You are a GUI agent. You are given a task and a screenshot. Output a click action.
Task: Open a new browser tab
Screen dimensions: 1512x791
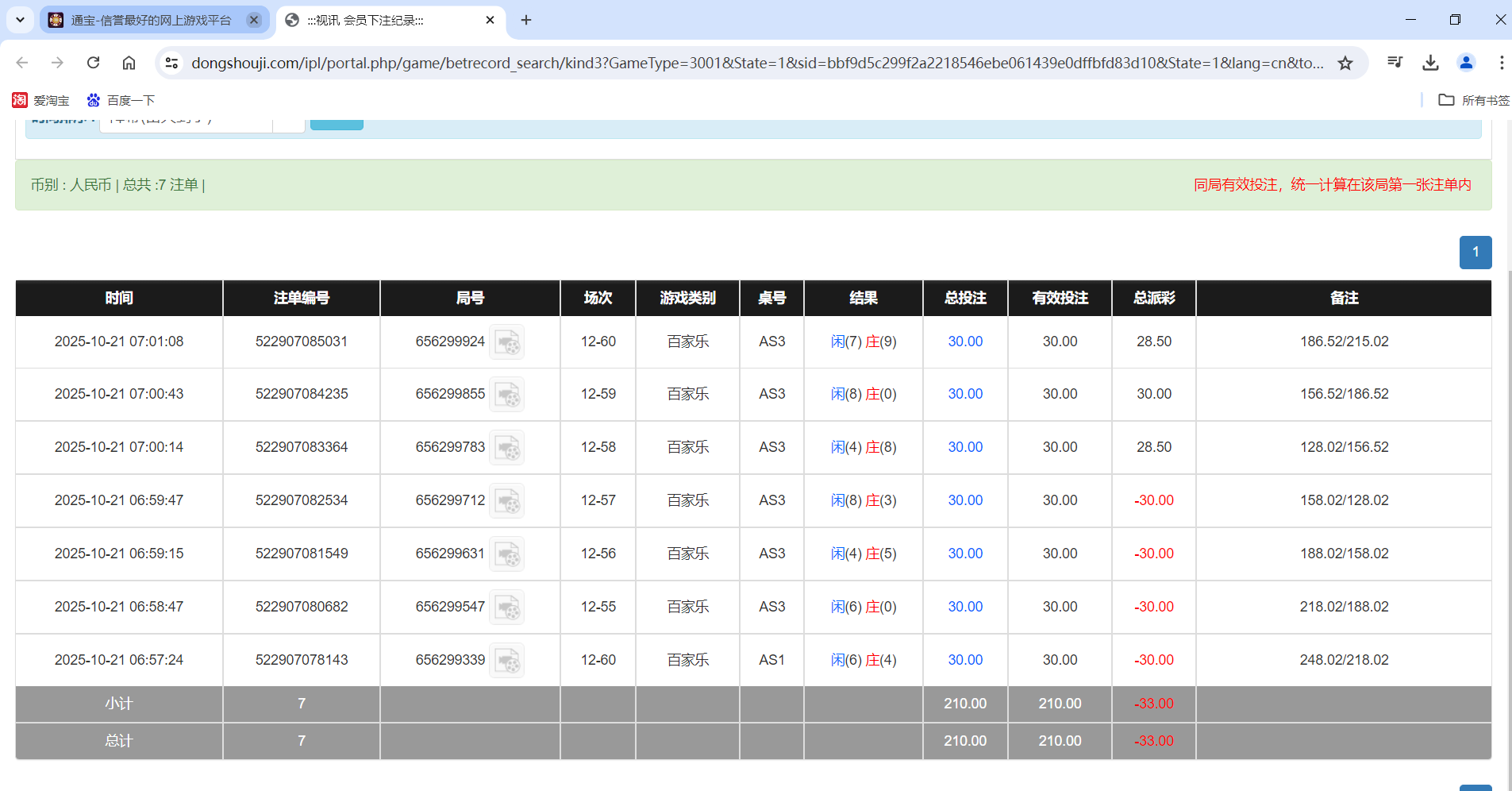(x=525, y=20)
